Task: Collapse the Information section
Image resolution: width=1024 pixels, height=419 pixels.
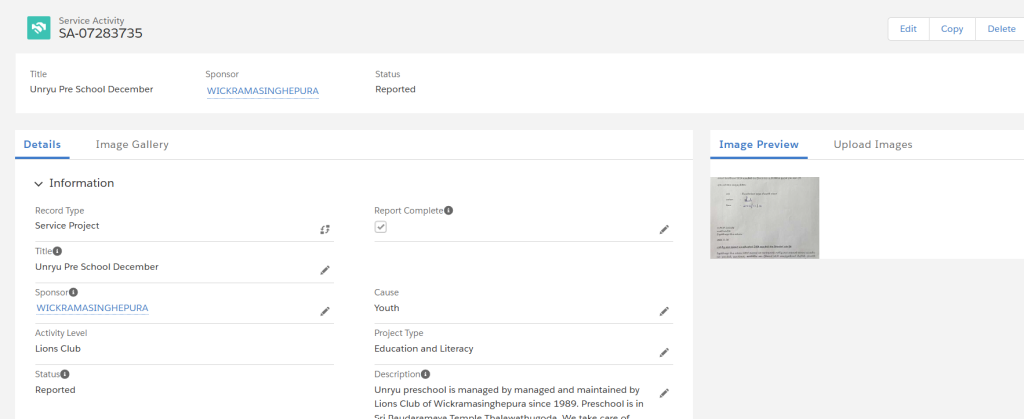Action: pos(39,184)
